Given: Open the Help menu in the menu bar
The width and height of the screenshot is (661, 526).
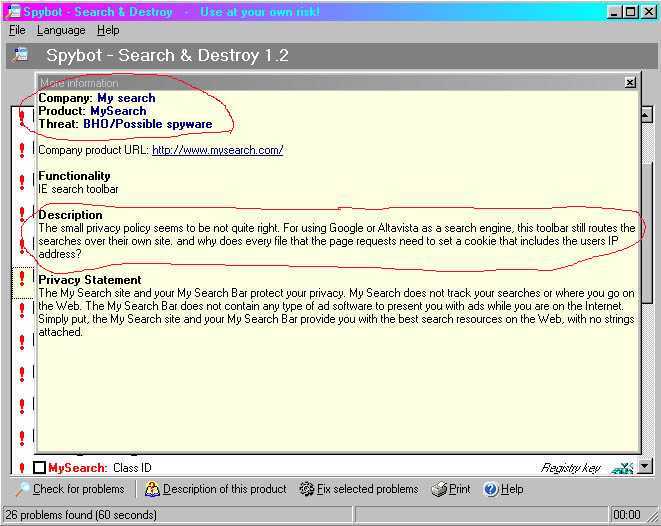Looking at the screenshot, I should click(x=108, y=30).
